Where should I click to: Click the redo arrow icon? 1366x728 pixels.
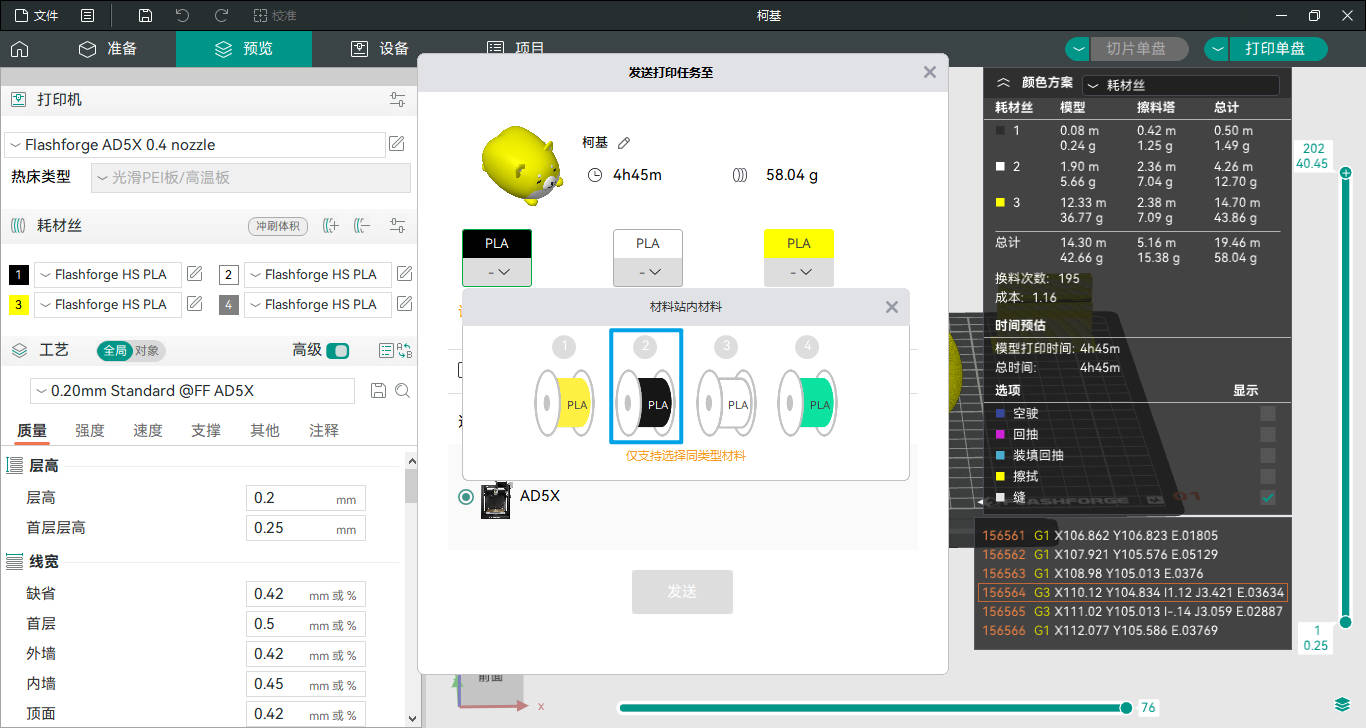pos(221,16)
